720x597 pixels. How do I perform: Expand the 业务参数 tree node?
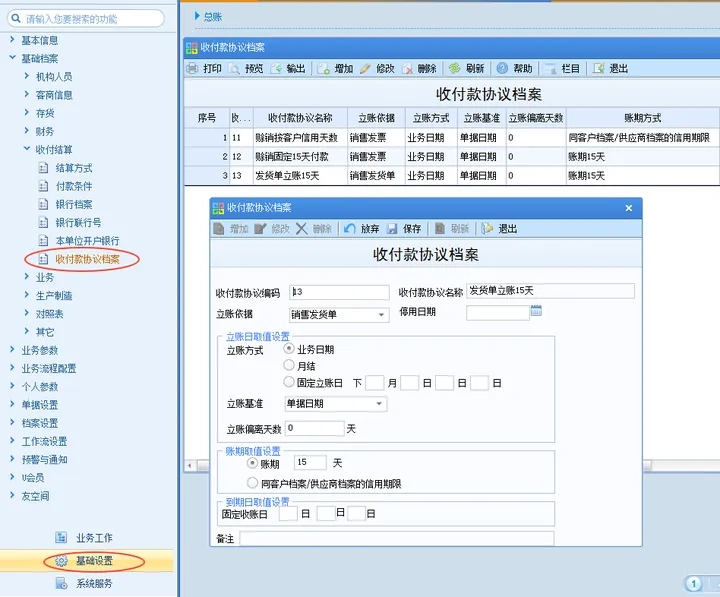14,350
